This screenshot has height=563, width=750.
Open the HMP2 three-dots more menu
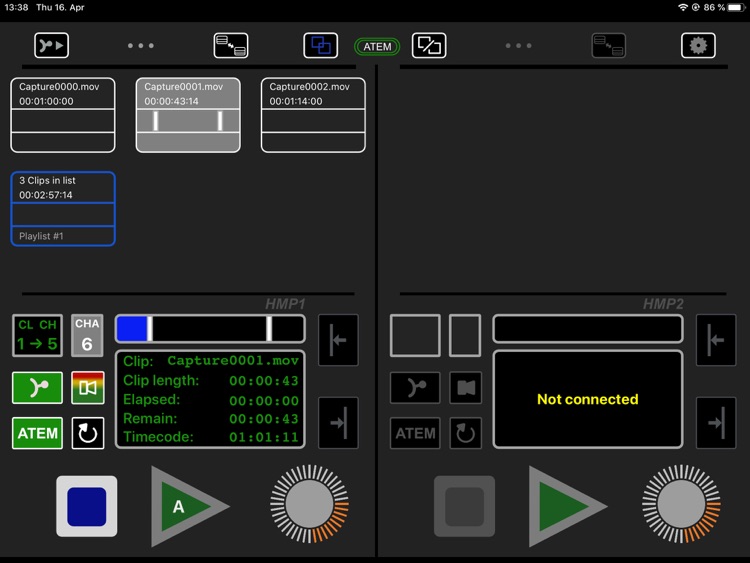pos(518,46)
